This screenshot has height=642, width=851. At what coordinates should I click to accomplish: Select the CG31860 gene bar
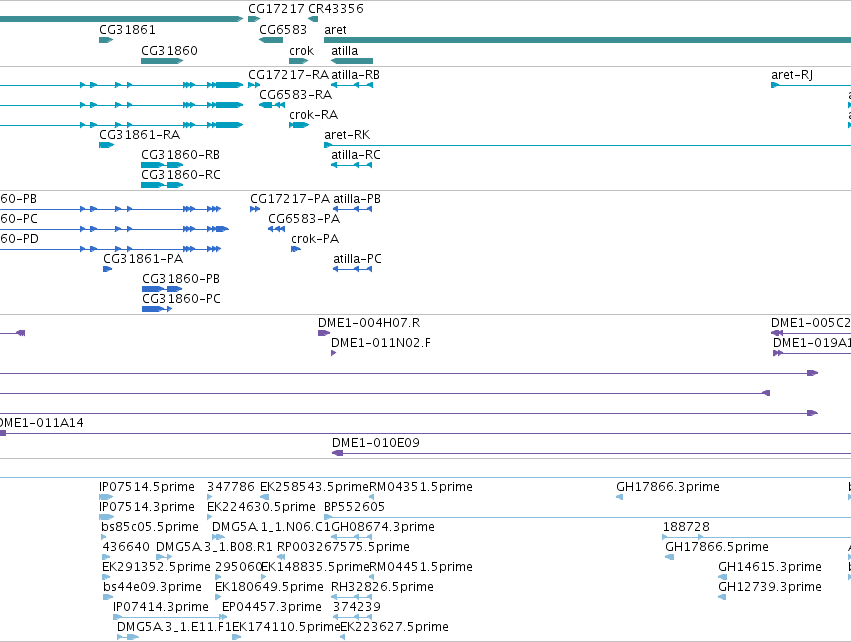point(162,61)
